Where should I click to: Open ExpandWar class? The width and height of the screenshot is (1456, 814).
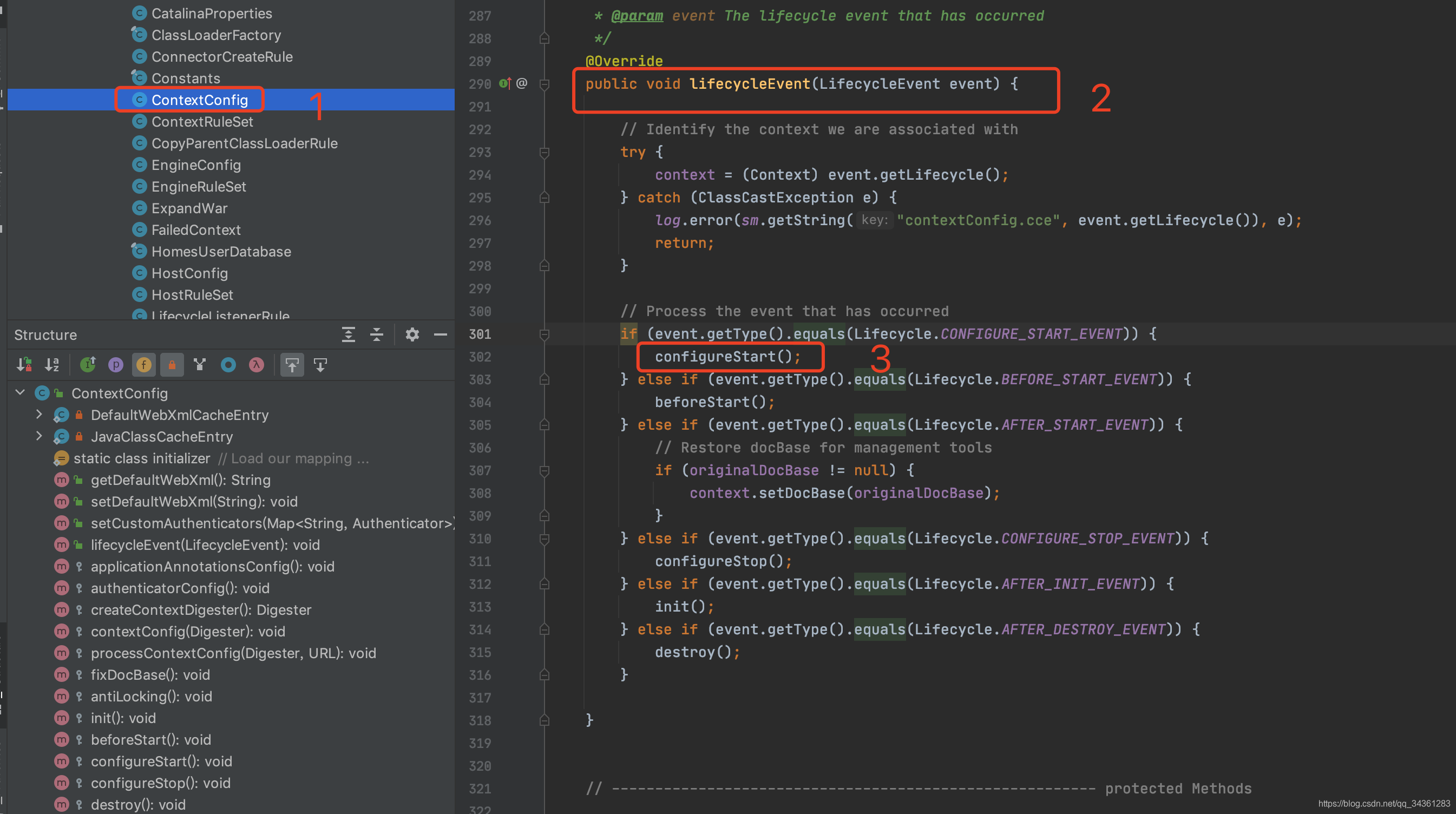point(189,208)
